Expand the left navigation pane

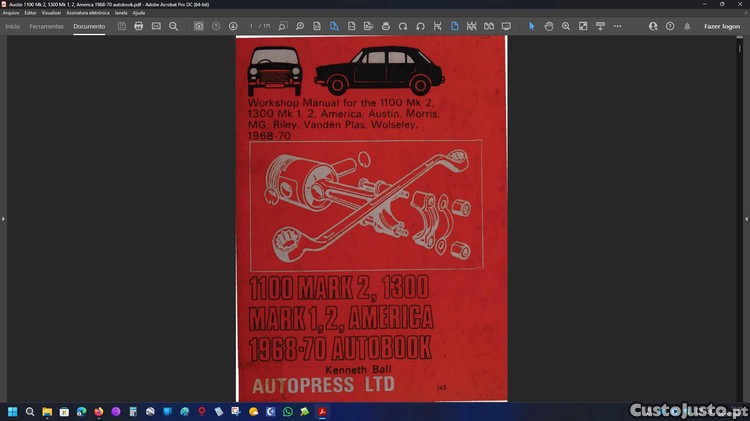3,218
